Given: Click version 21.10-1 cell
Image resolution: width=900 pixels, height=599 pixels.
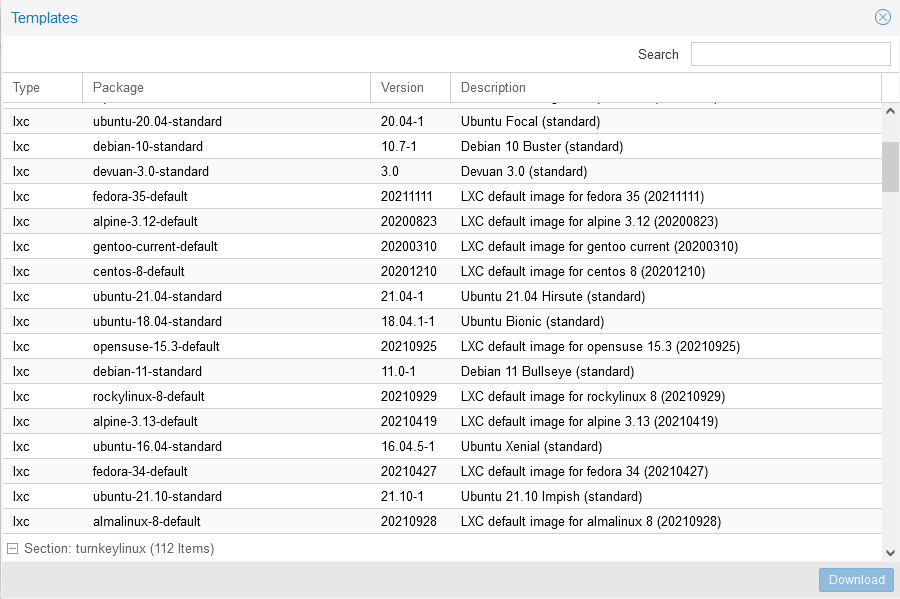Looking at the screenshot, I should (x=402, y=496).
